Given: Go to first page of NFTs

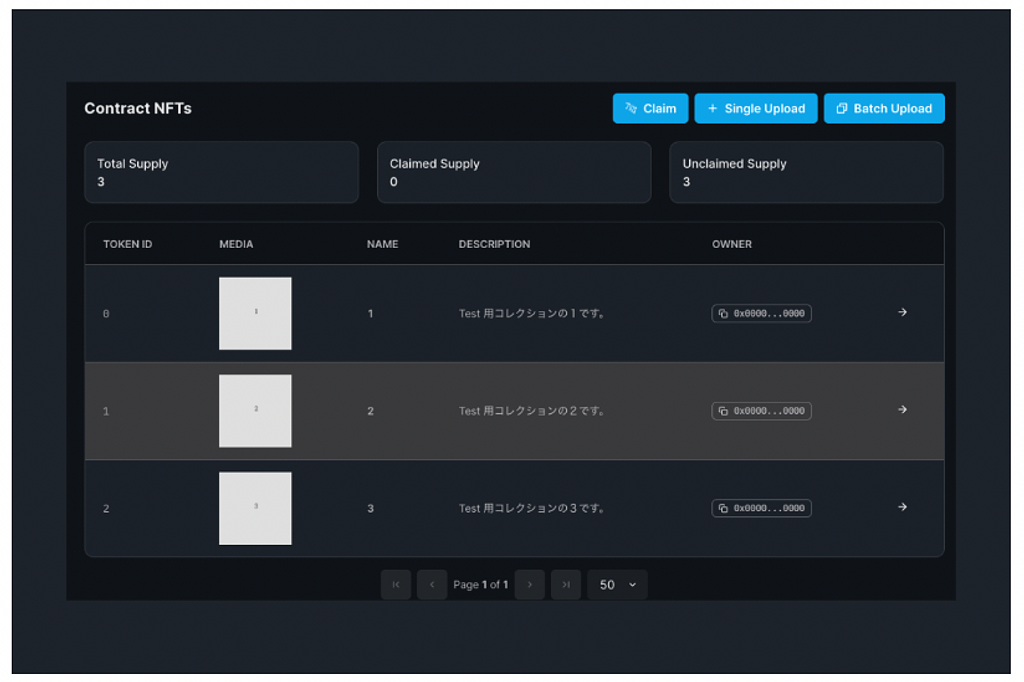Looking at the screenshot, I should [x=396, y=585].
